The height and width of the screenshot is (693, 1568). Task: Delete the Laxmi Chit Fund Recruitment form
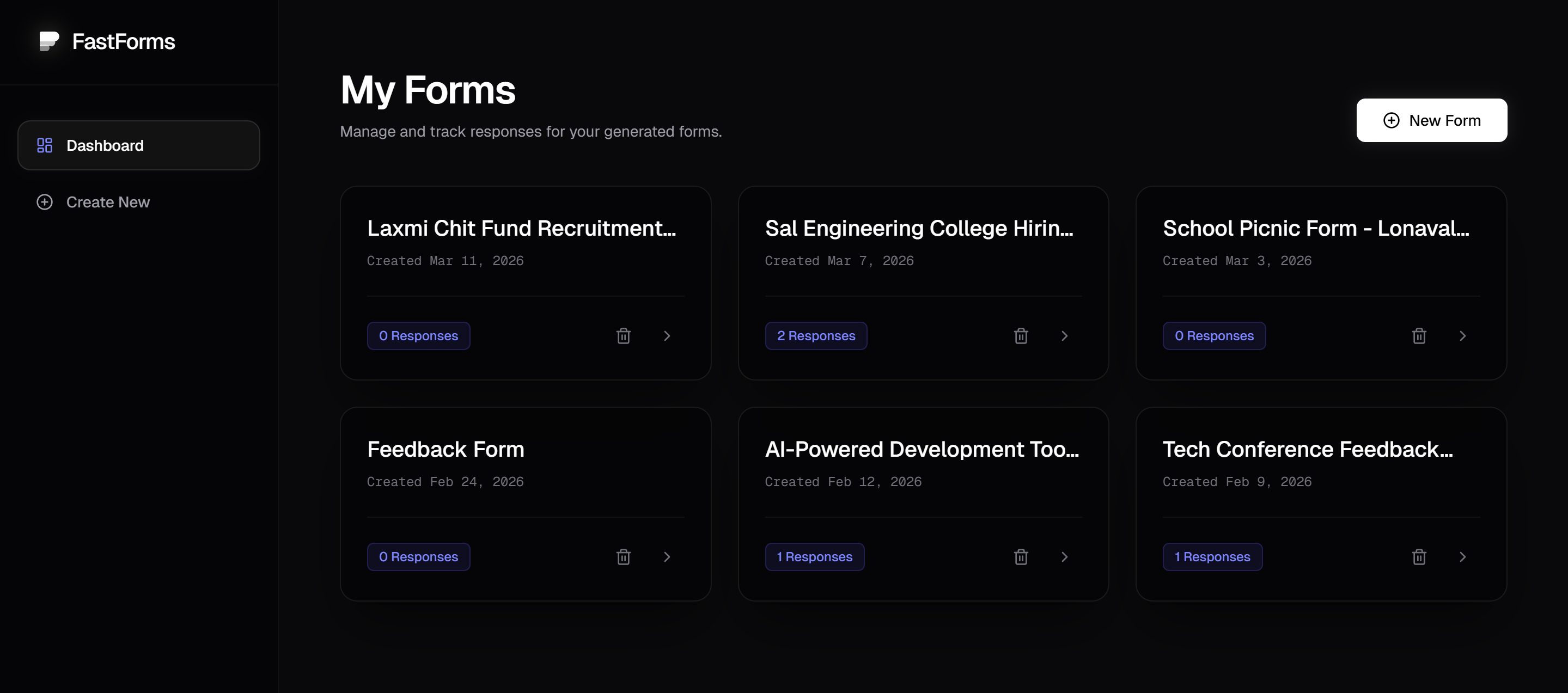click(x=623, y=335)
